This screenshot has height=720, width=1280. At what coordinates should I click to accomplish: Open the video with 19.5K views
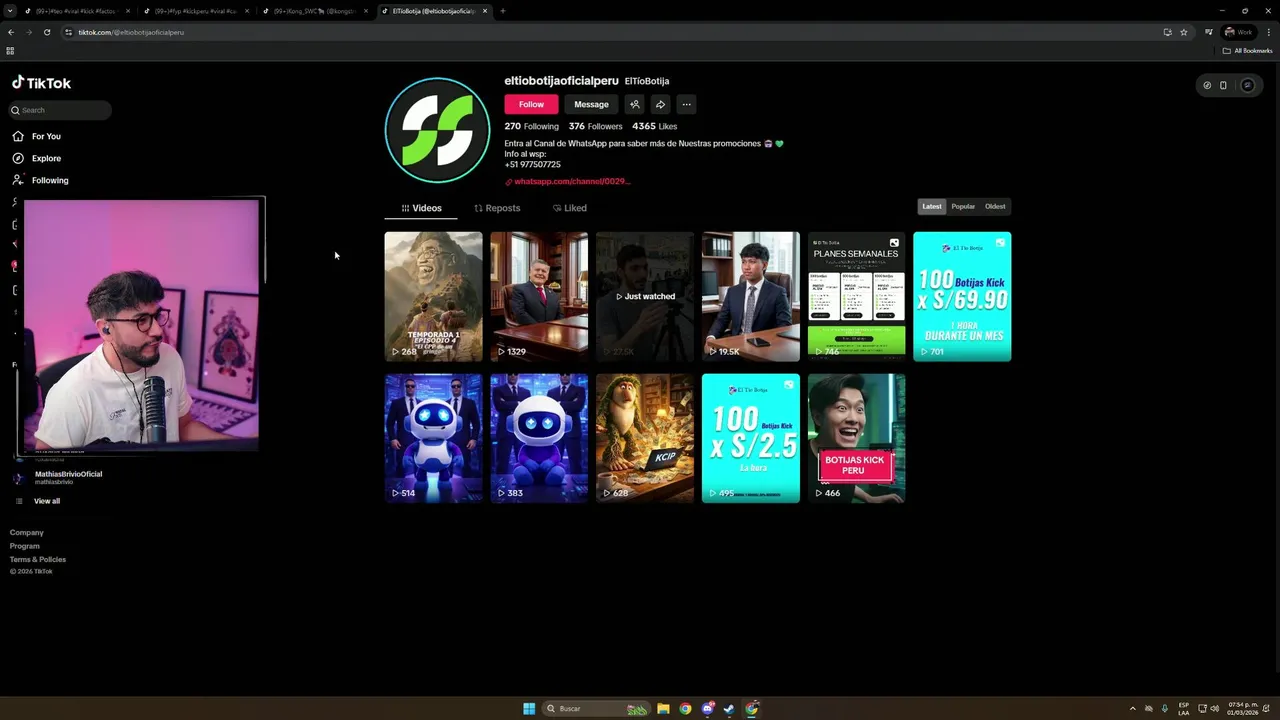click(751, 296)
